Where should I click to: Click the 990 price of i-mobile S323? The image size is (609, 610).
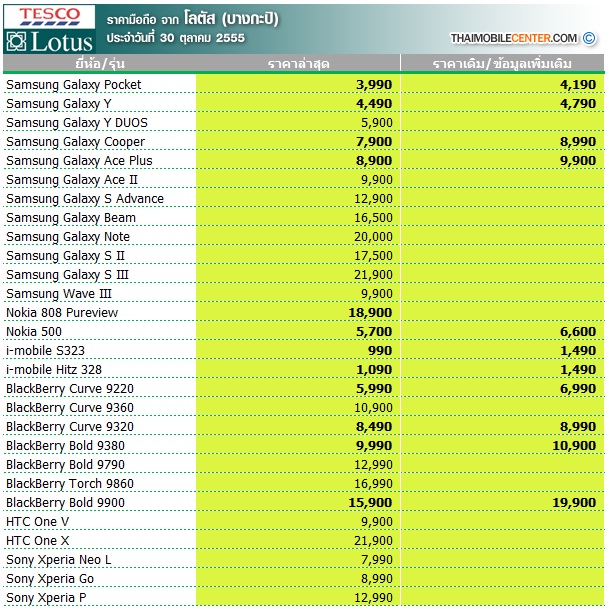pos(380,351)
